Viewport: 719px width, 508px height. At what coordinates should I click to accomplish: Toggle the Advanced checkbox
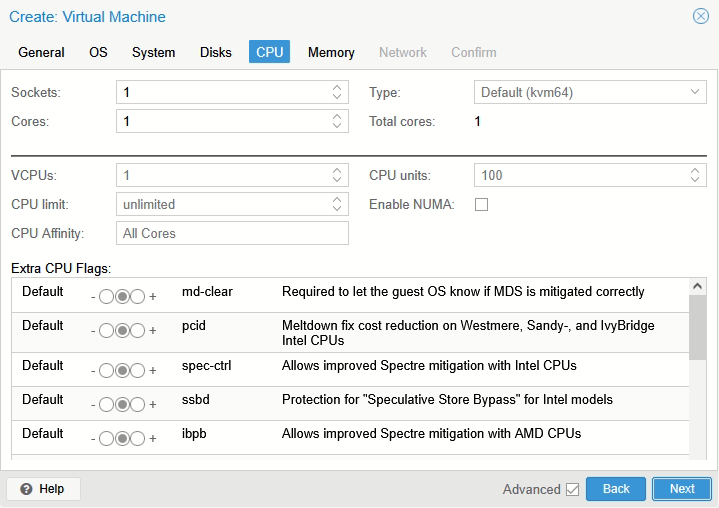(572, 489)
